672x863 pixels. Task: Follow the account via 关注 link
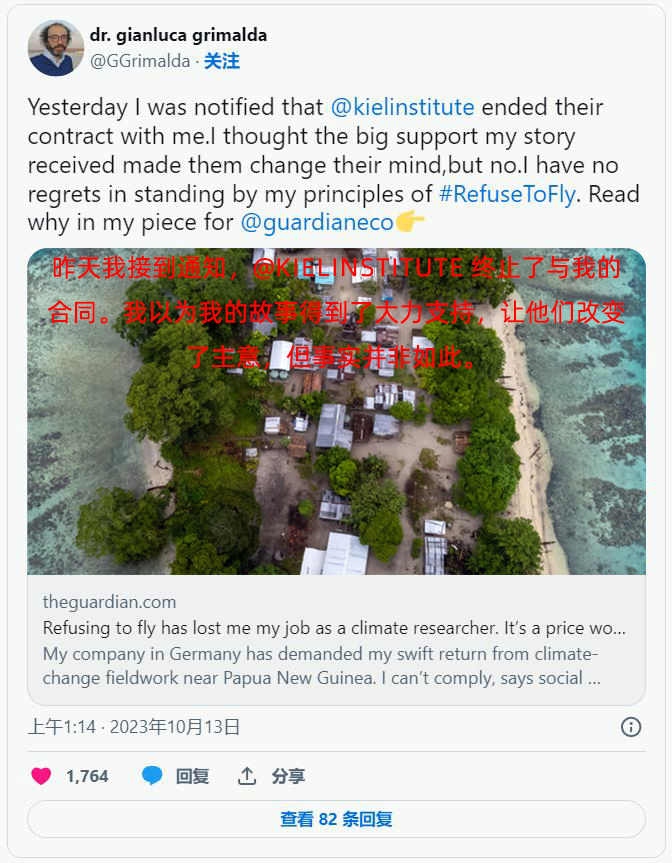[x=222, y=61]
